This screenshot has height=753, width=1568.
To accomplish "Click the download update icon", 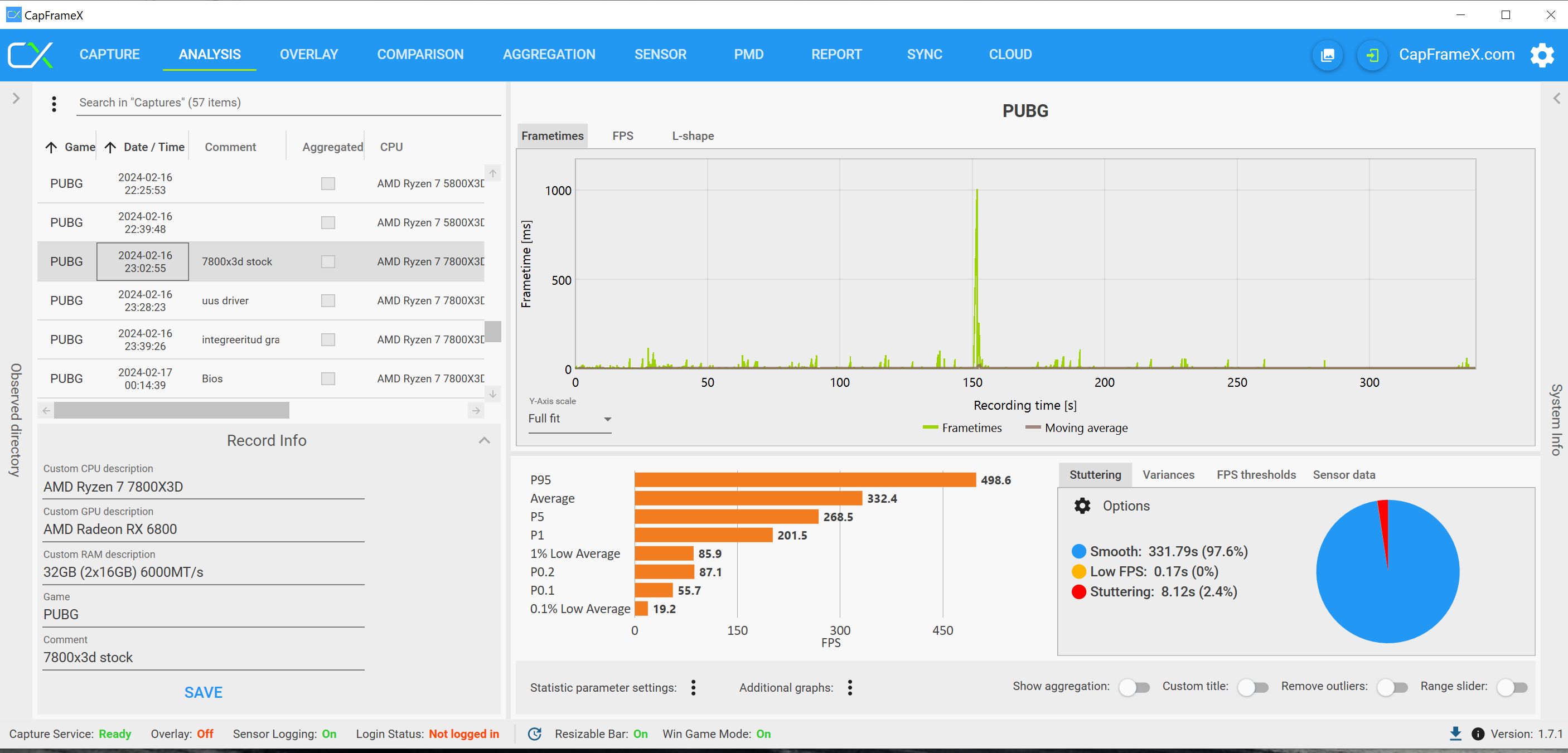I will click(x=1455, y=733).
